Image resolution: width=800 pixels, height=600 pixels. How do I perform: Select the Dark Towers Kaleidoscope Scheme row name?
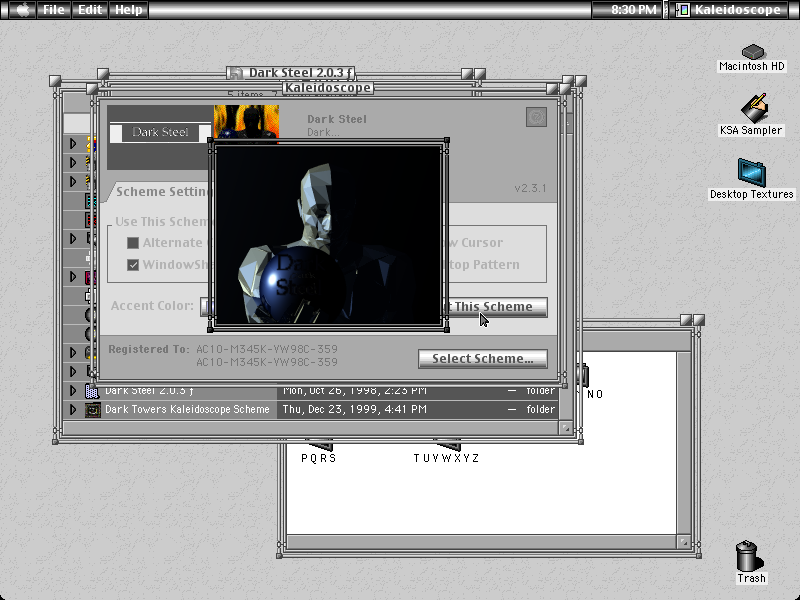(x=187, y=409)
